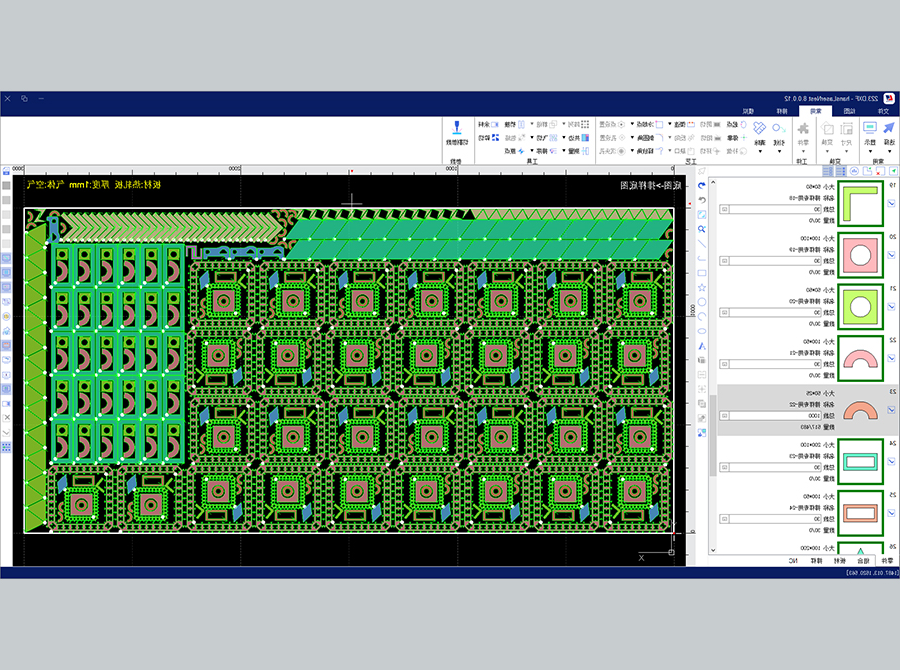
Task: Switch to the NC tab at panel bottom
Action: click(793, 561)
